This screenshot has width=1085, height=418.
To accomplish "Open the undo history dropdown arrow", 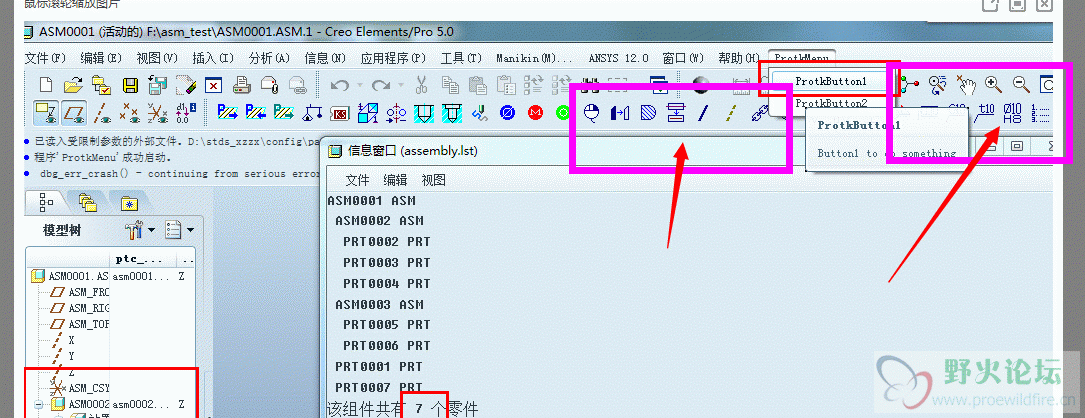I will click(x=360, y=85).
